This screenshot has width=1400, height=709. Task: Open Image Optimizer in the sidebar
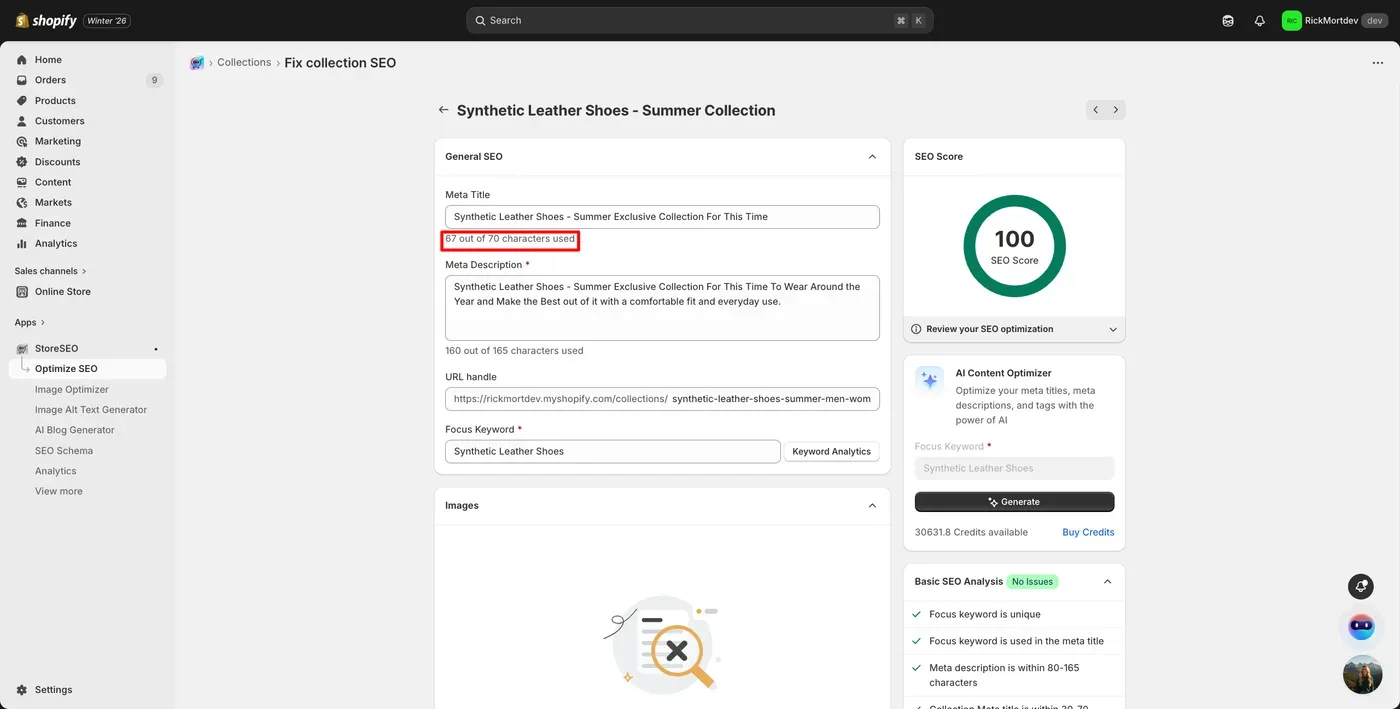pyautogui.click(x=72, y=390)
